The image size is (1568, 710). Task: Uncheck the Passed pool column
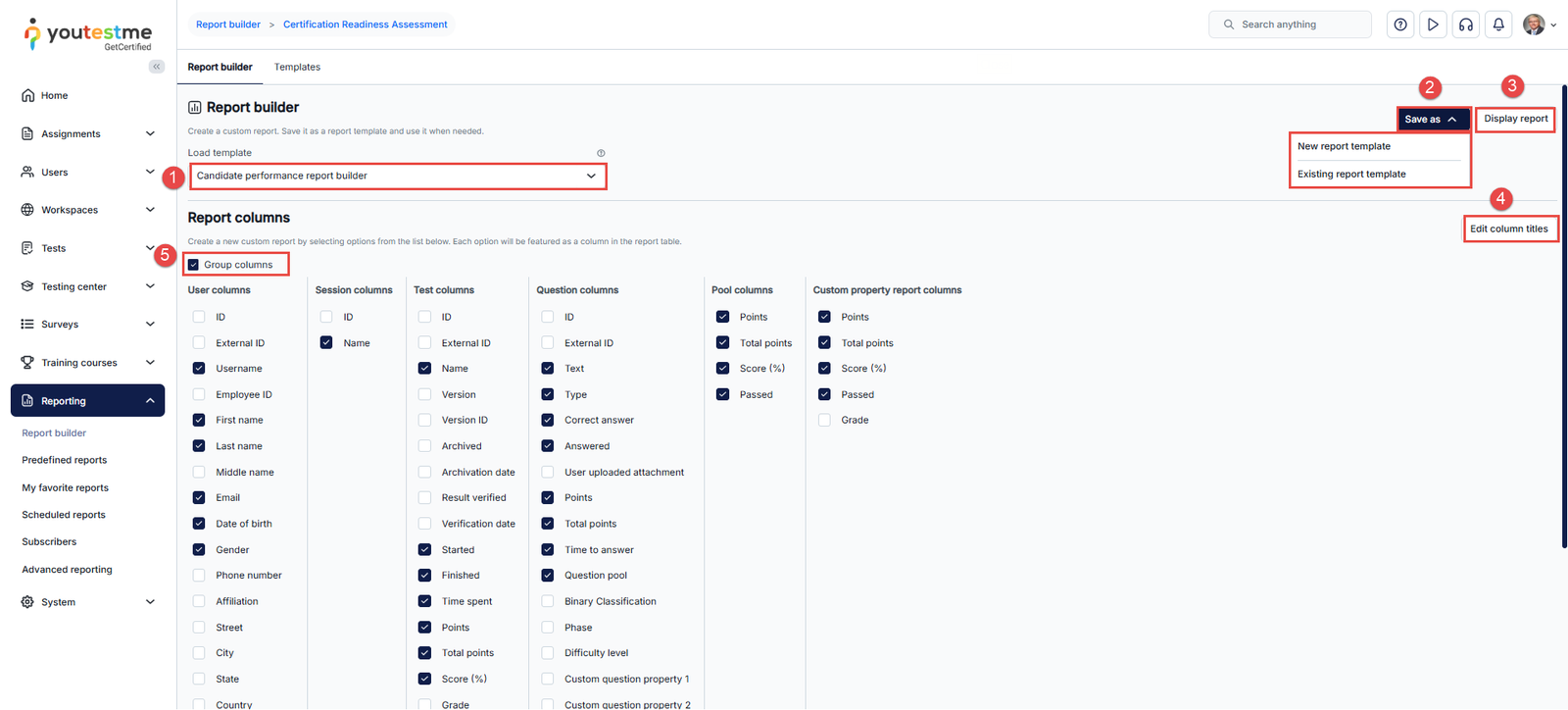(x=722, y=394)
